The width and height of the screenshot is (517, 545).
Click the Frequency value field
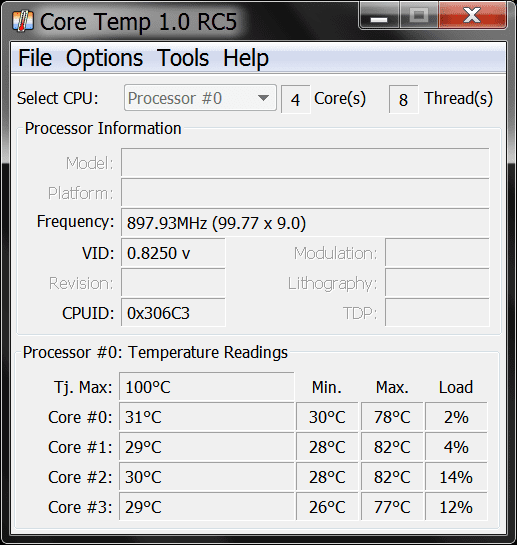[x=305, y=222]
